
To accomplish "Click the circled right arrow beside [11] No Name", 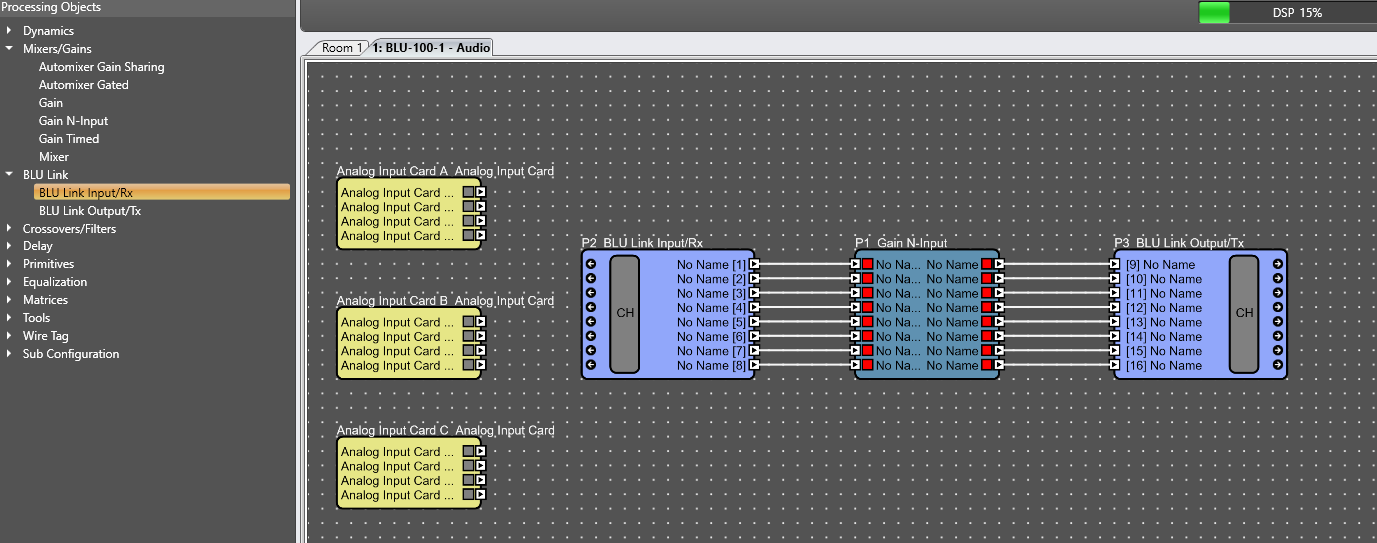I will pos(1278,294).
